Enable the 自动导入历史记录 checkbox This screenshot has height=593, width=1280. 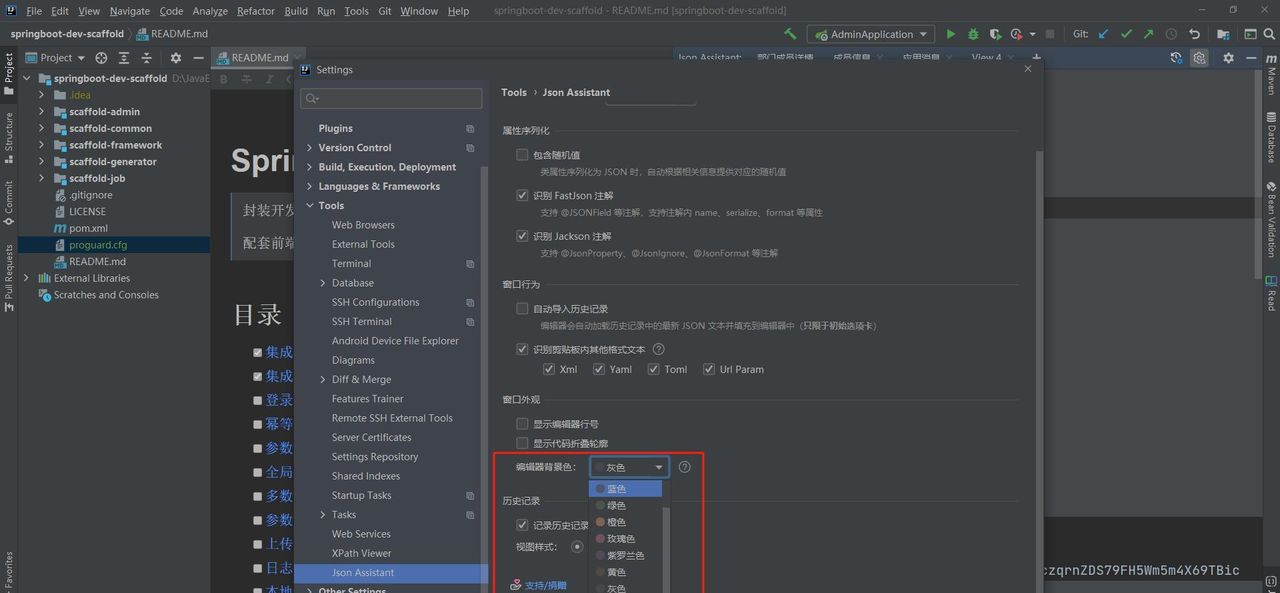tap(522, 308)
